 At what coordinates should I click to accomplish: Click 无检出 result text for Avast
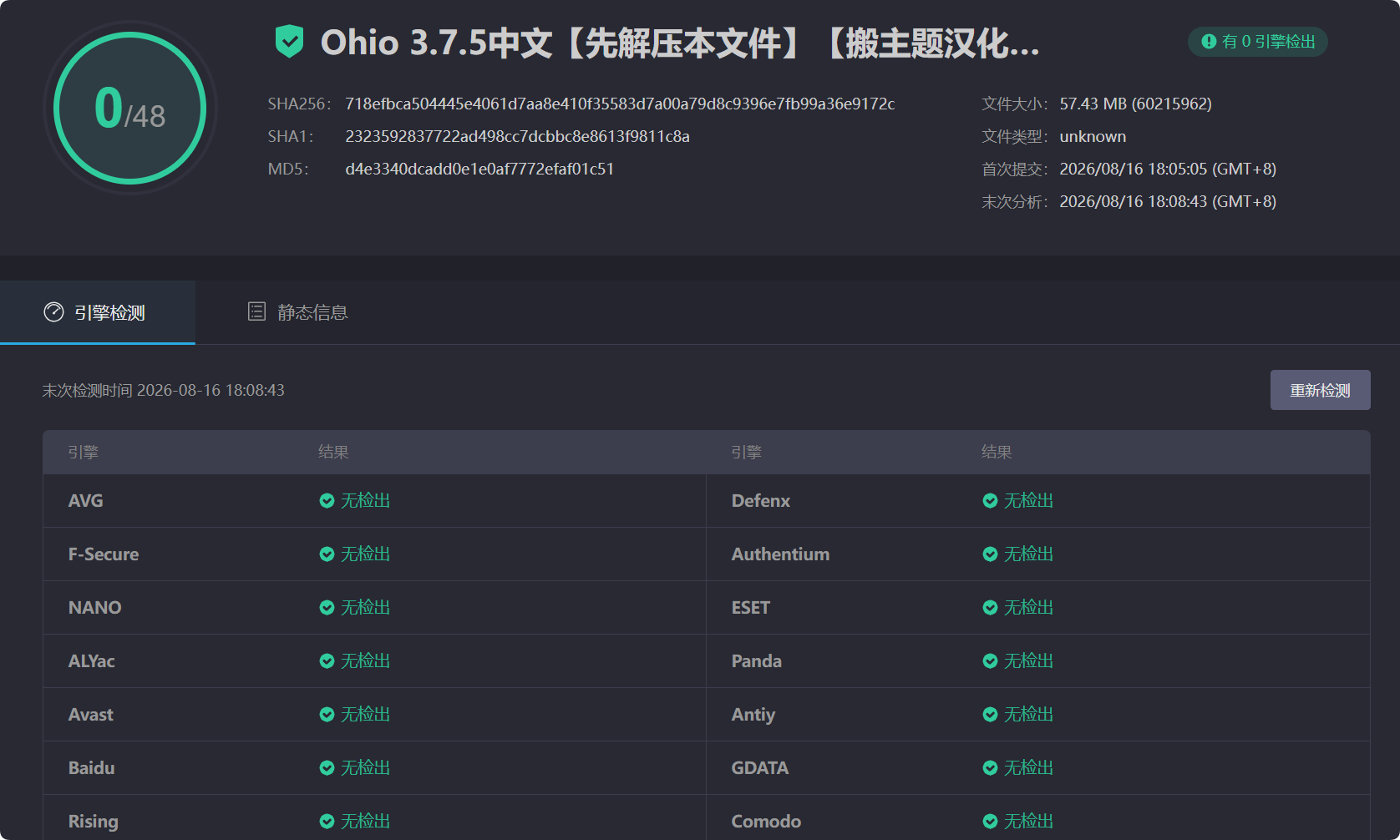pos(366,714)
